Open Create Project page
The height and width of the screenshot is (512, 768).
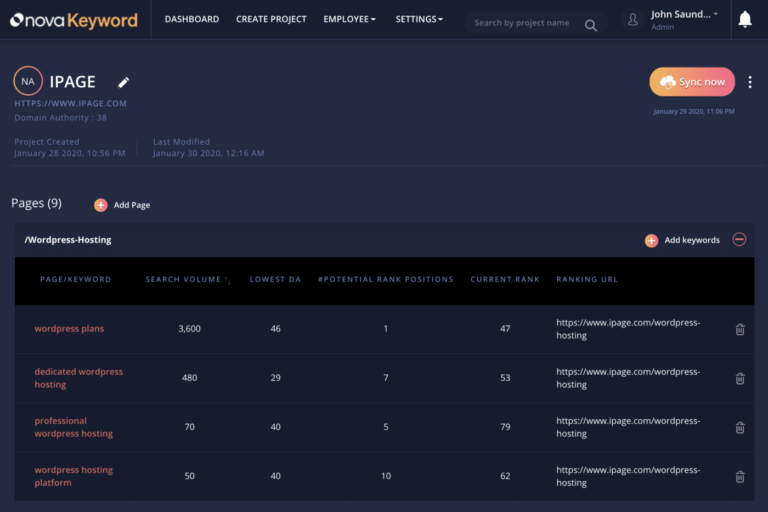tap(271, 19)
